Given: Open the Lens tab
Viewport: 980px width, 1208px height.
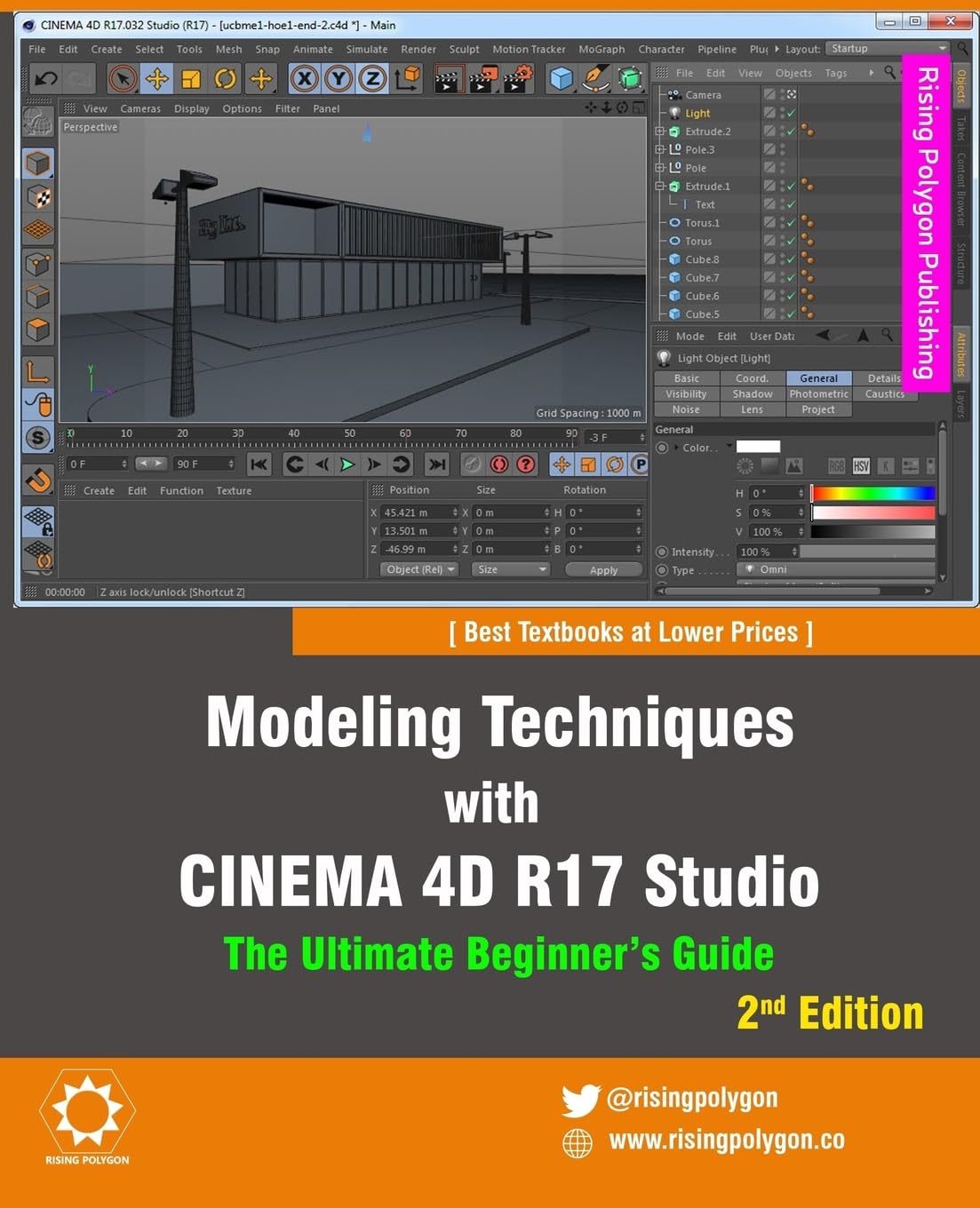Looking at the screenshot, I should pos(752,410).
